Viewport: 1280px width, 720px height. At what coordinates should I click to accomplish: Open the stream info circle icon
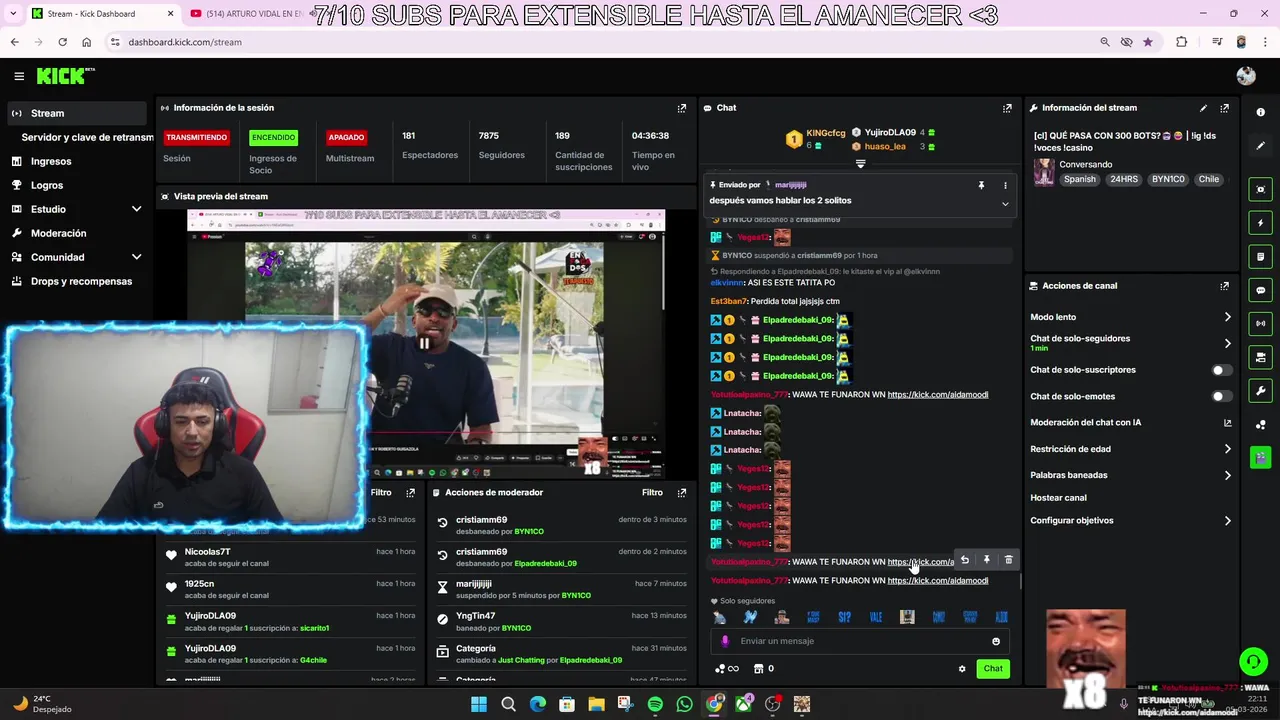coord(1261,112)
